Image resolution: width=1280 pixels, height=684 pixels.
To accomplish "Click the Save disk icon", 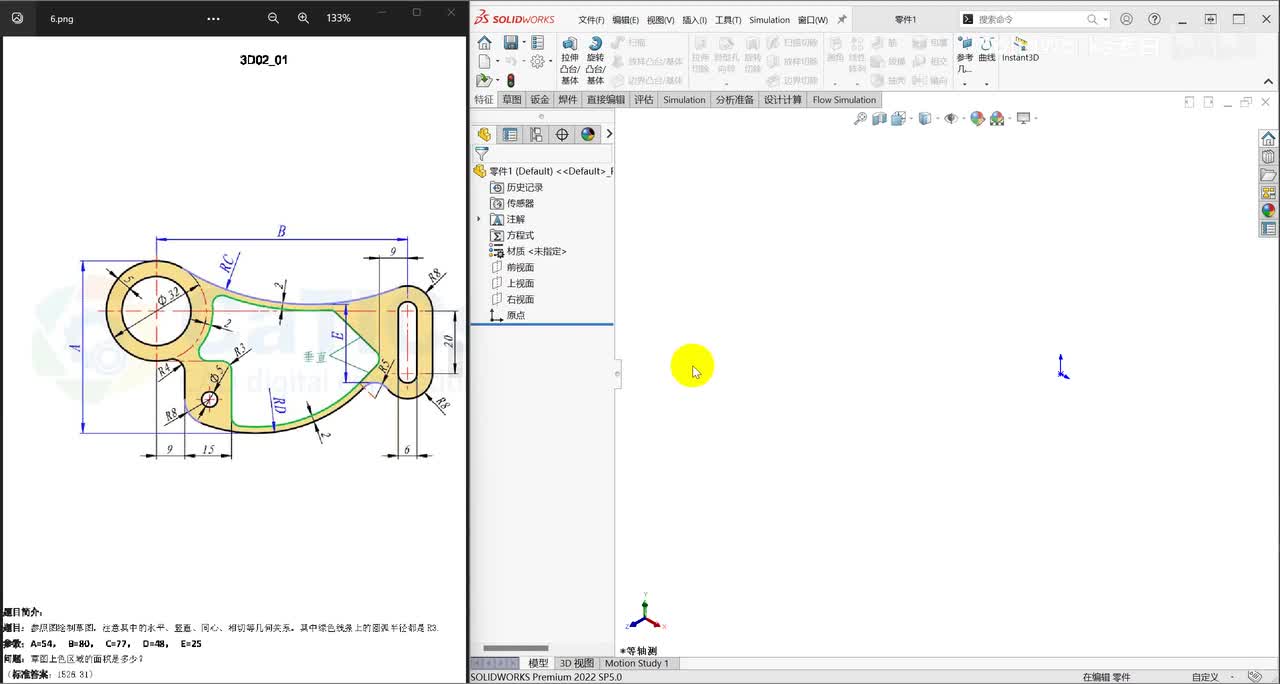I will (511, 42).
